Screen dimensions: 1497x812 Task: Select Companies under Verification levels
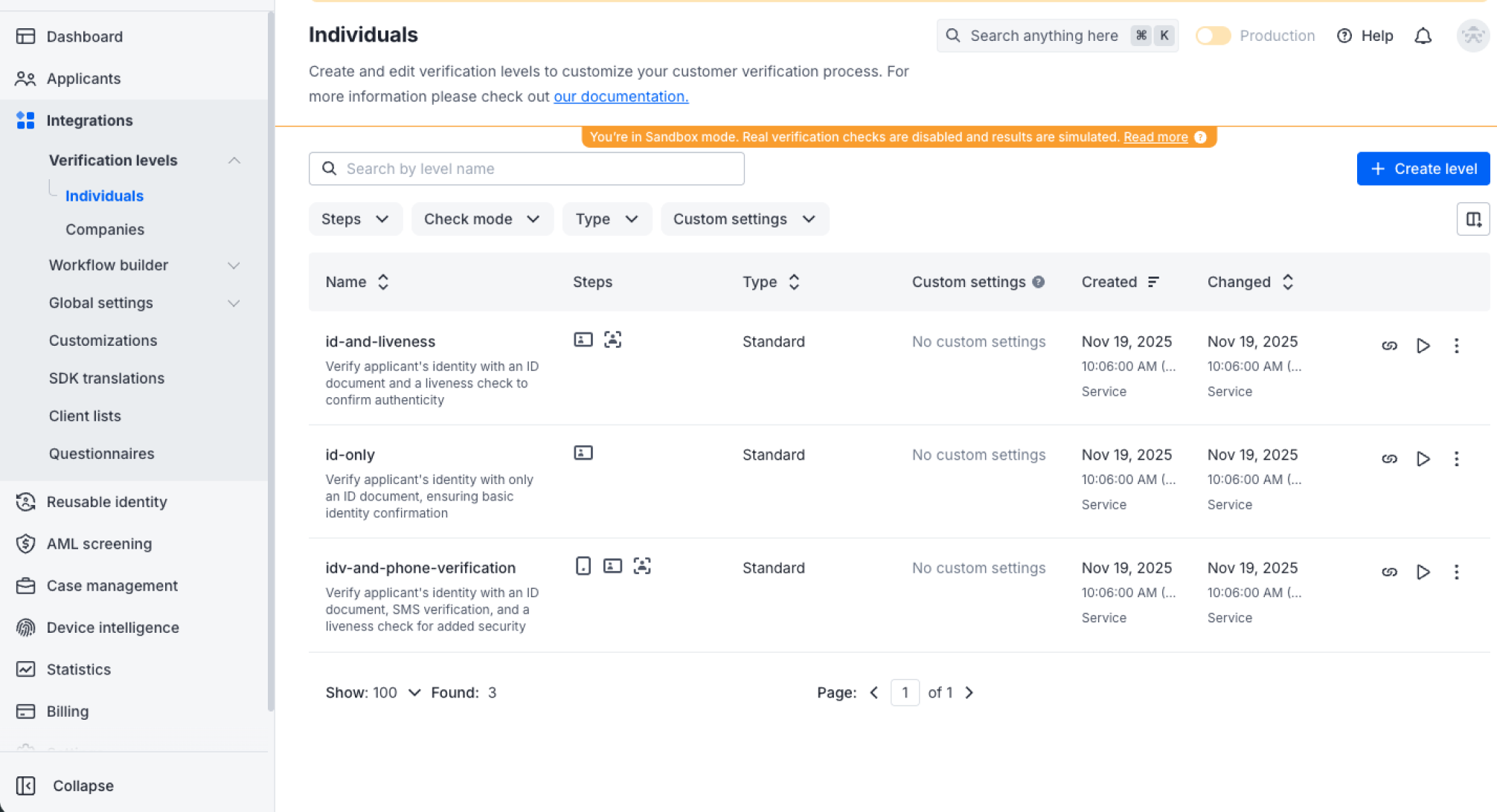(x=105, y=230)
